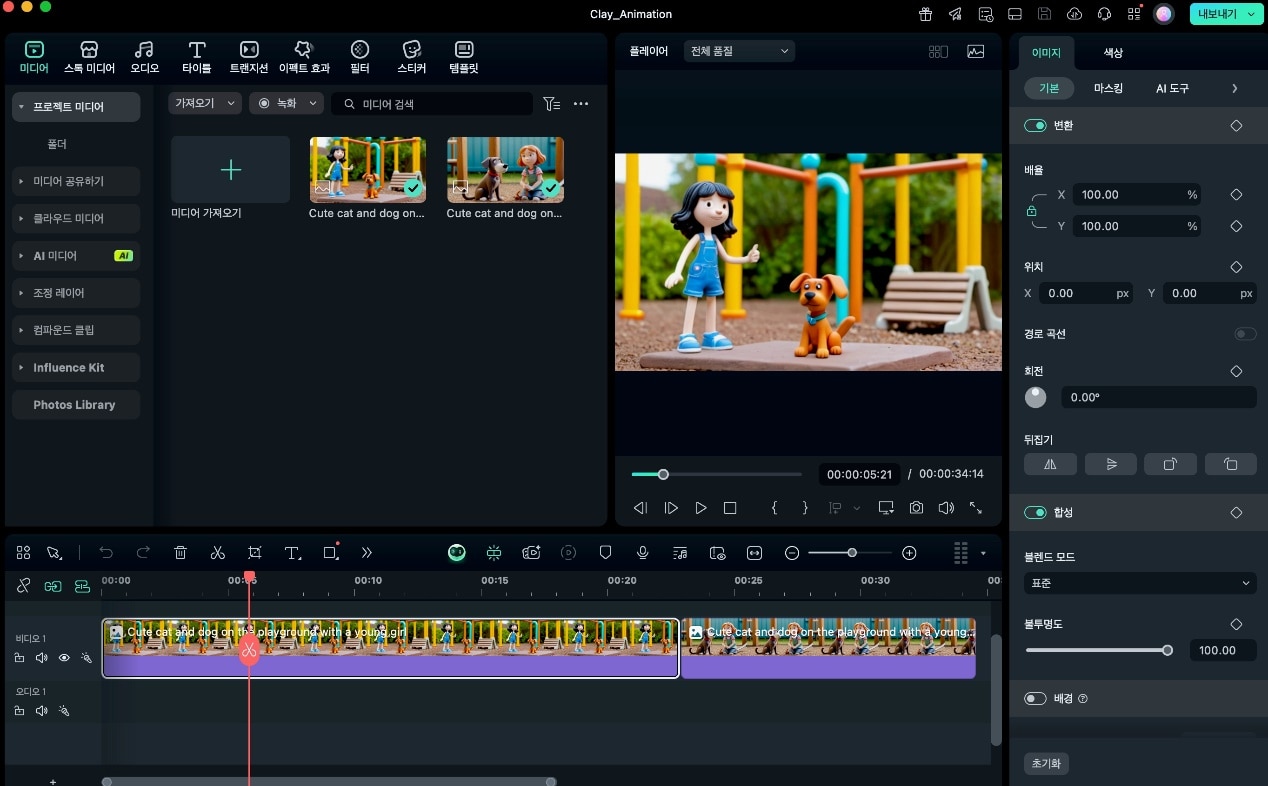The image size is (1268, 786).
Task: Mute the 오디오 1 track
Action: coord(42,711)
